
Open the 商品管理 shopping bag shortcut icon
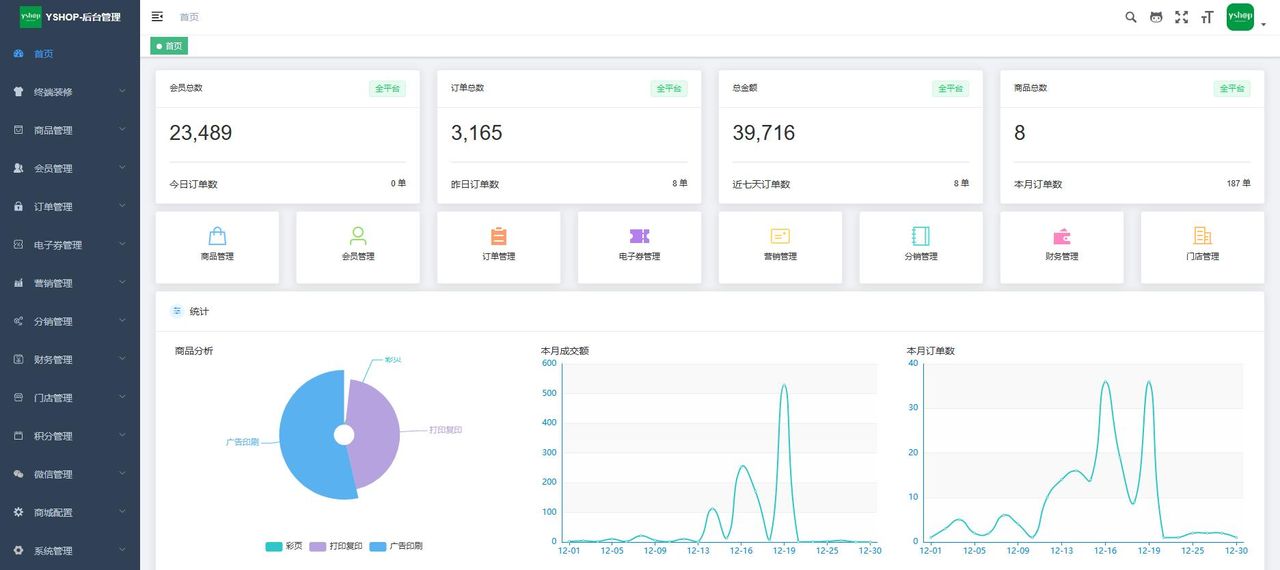pyautogui.click(x=217, y=236)
